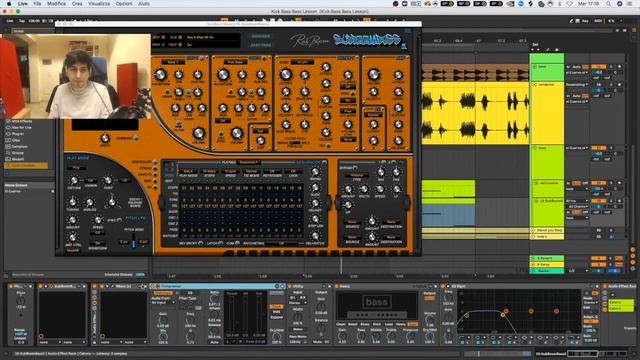Open the Max for Live category
The width and height of the screenshot is (640, 360).
(x=21, y=127)
